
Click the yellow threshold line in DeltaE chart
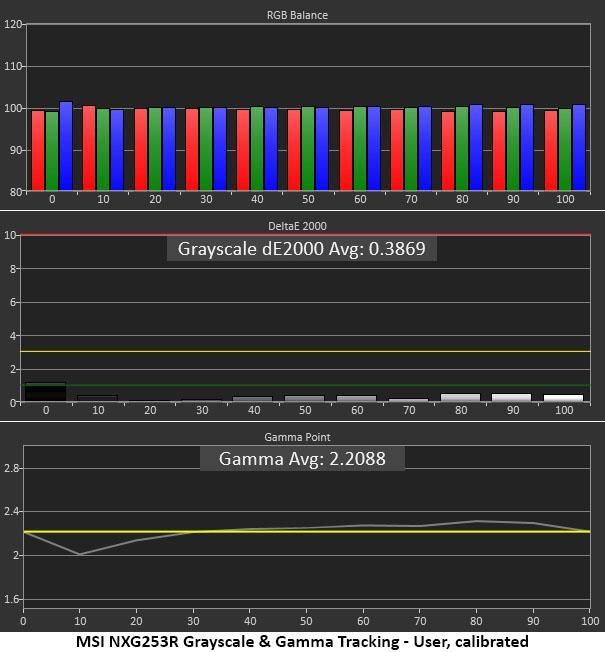[305, 352]
